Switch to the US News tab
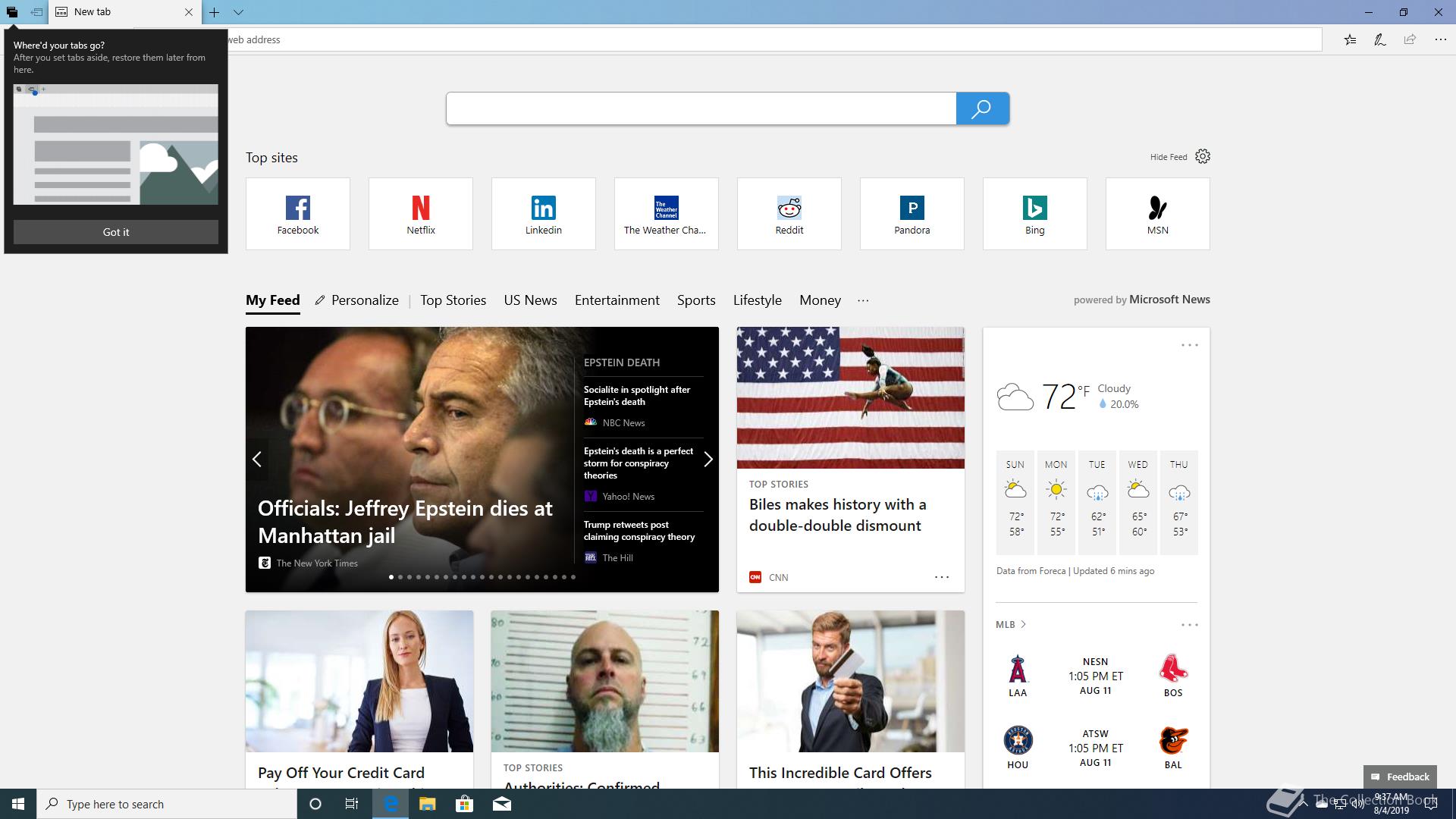This screenshot has height=819, width=1456. 531,300
